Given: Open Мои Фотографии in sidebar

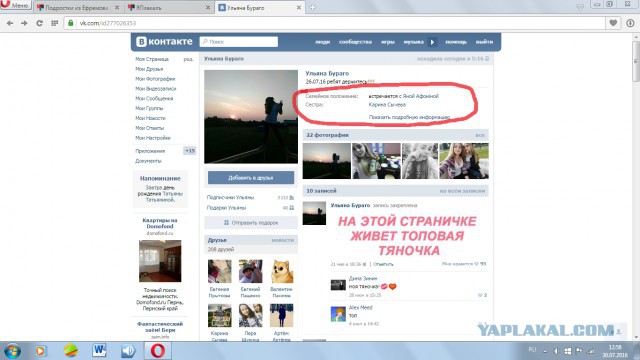Looking at the screenshot, I should click(155, 79).
